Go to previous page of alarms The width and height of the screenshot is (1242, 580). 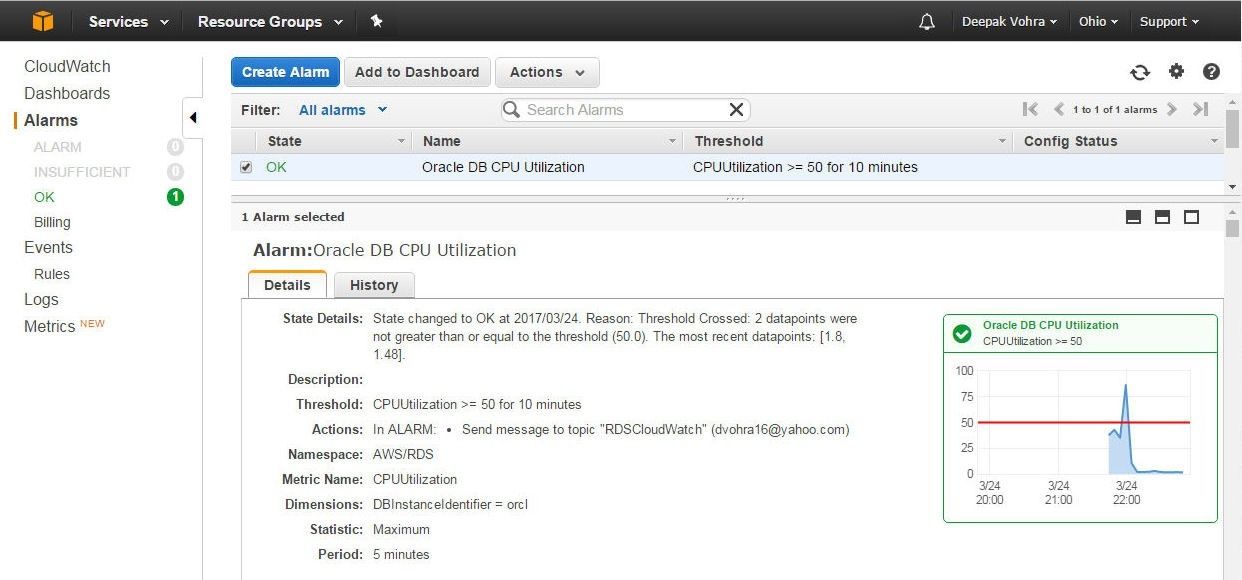[1059, 110]
